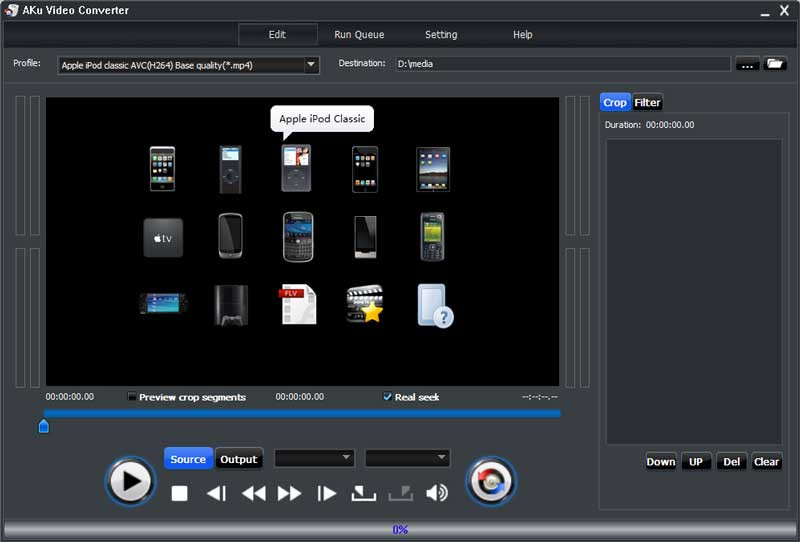
Task: Select the iPhone device profile icon
Action: pyautogui.click(x=162, y=169)
